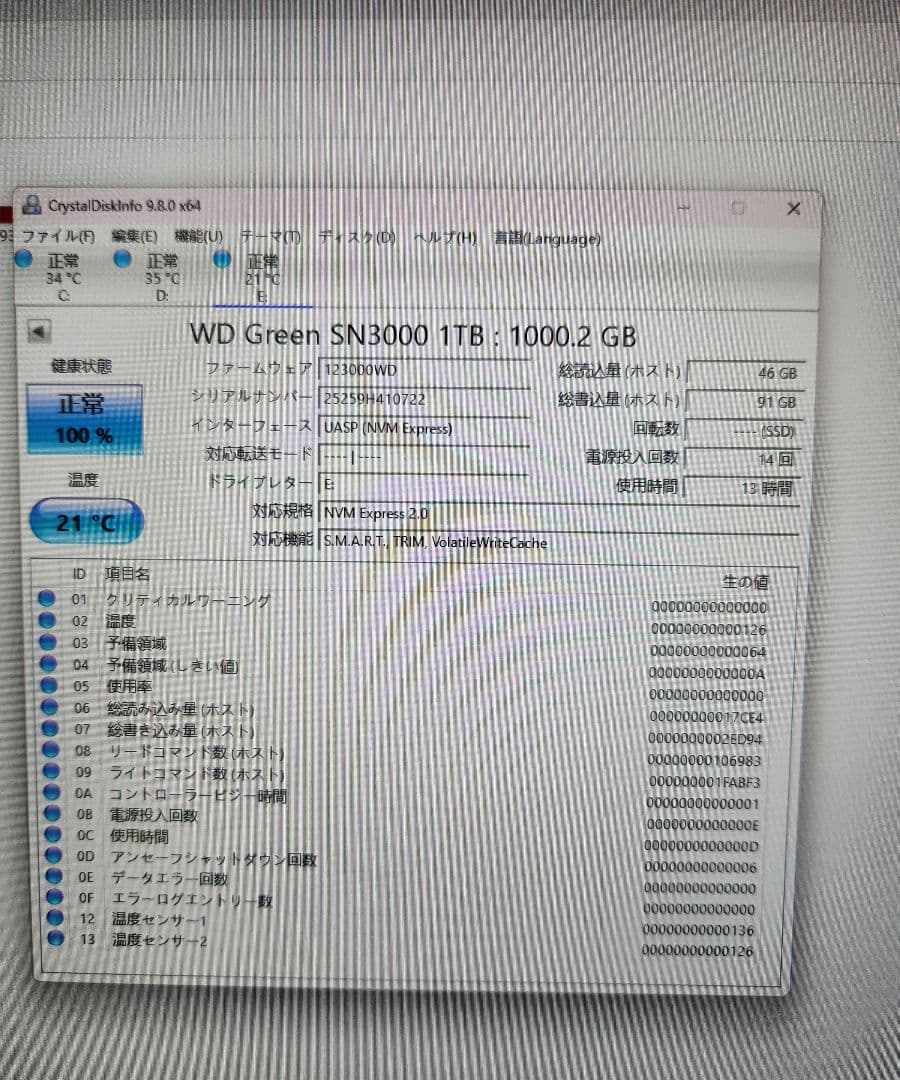
Task: Click status dot for 03 予備領域
Action: 48,642
